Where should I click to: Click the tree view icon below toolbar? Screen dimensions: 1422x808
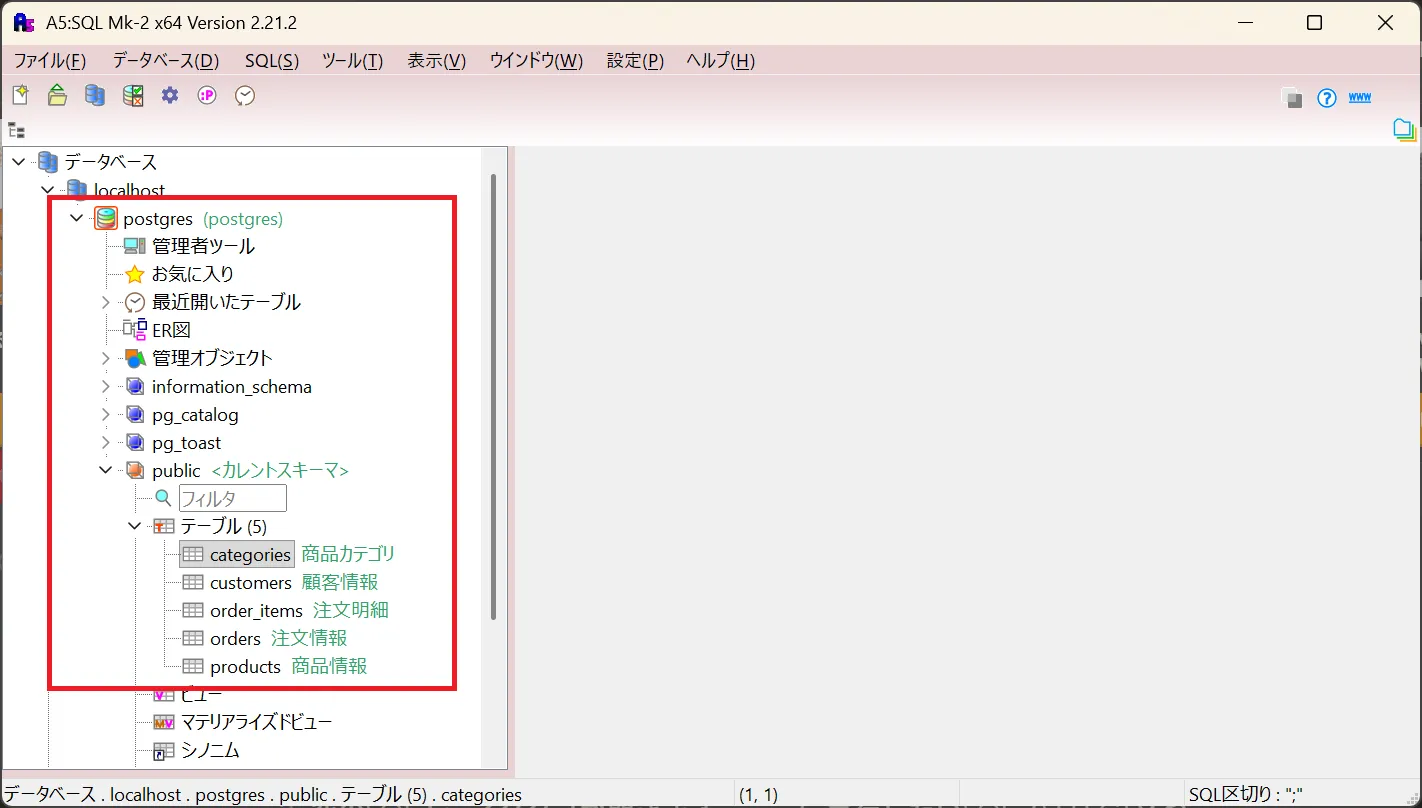[16, 130]
